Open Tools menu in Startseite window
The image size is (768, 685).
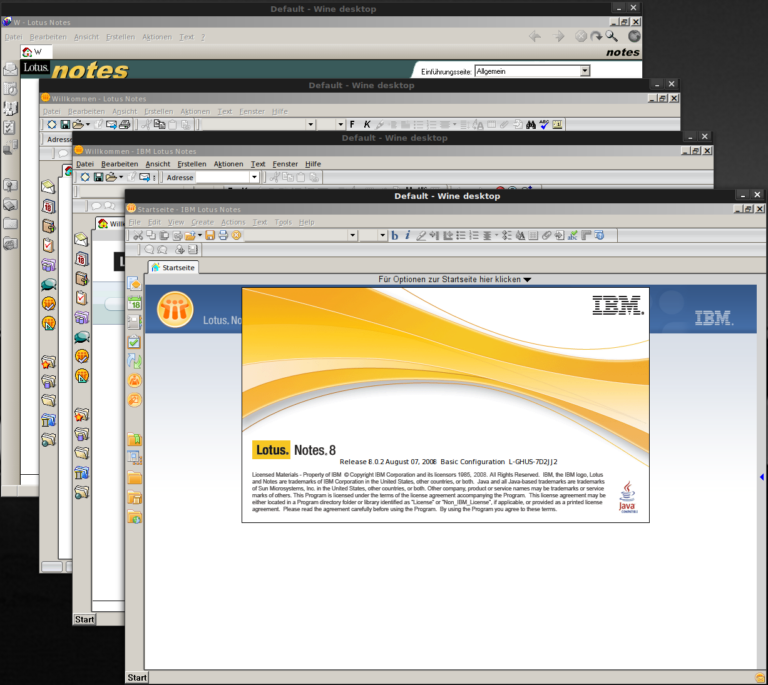(283, 222)
